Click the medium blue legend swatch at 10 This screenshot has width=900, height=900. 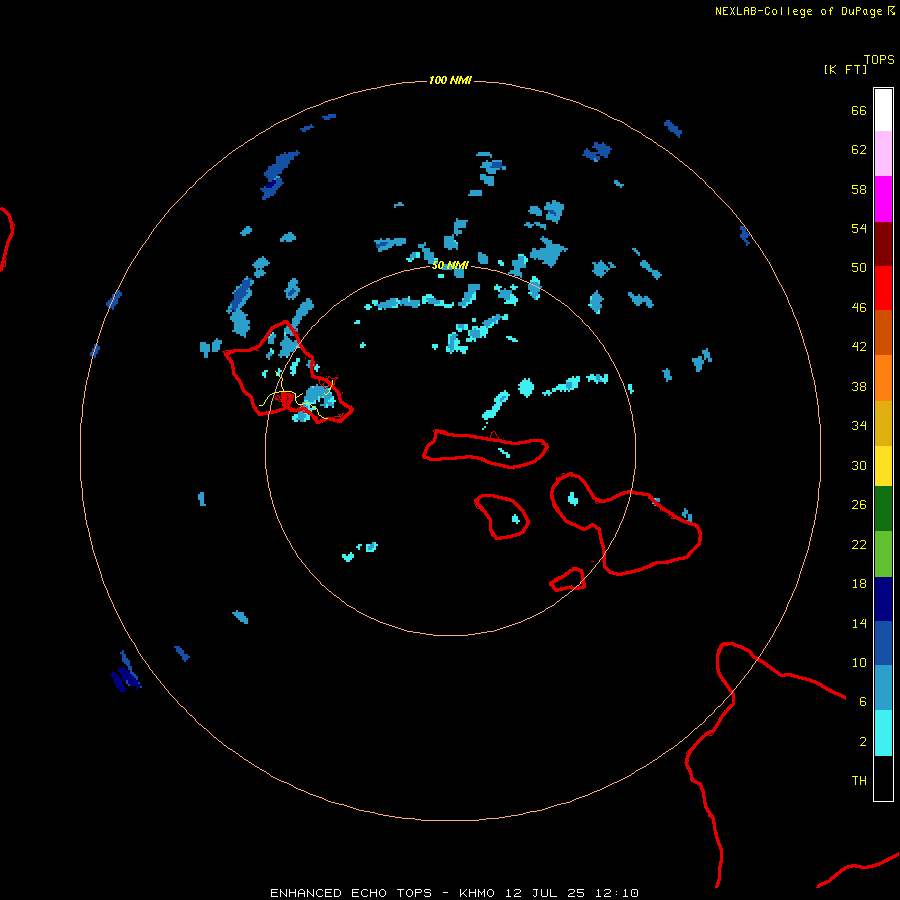(x=883, y=643)
